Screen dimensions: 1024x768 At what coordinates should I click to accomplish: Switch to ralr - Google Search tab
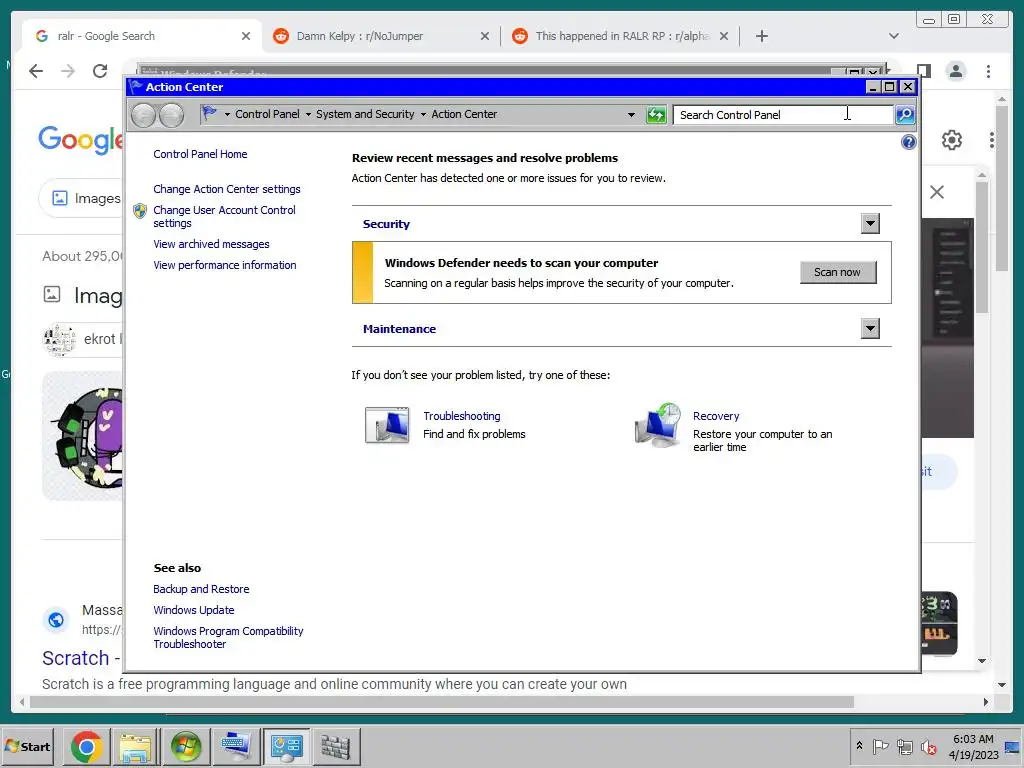[x=142, y=36]
